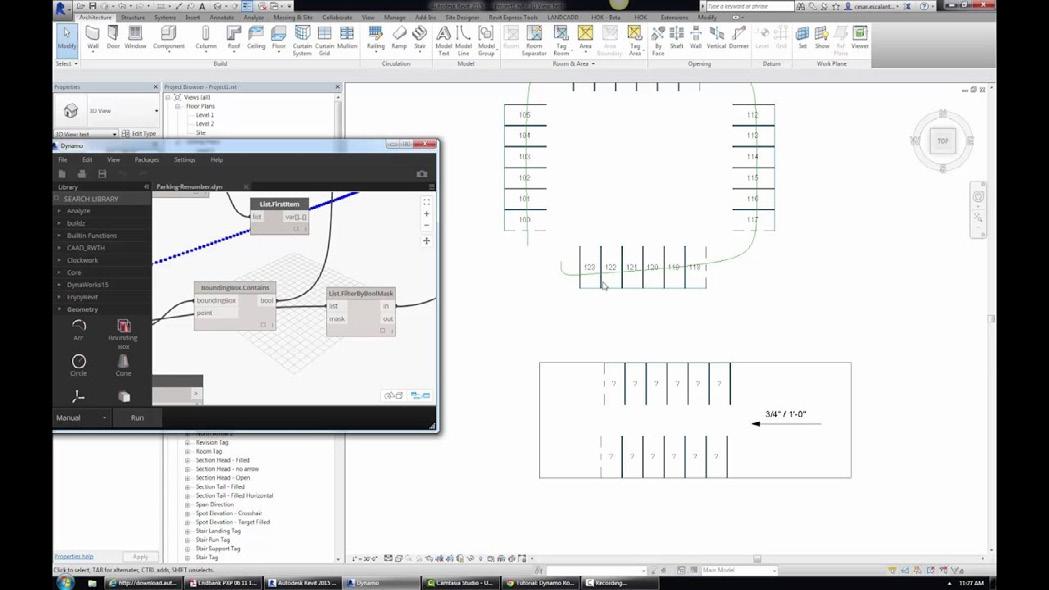Choose the Model Text tool

click(444, 41)
